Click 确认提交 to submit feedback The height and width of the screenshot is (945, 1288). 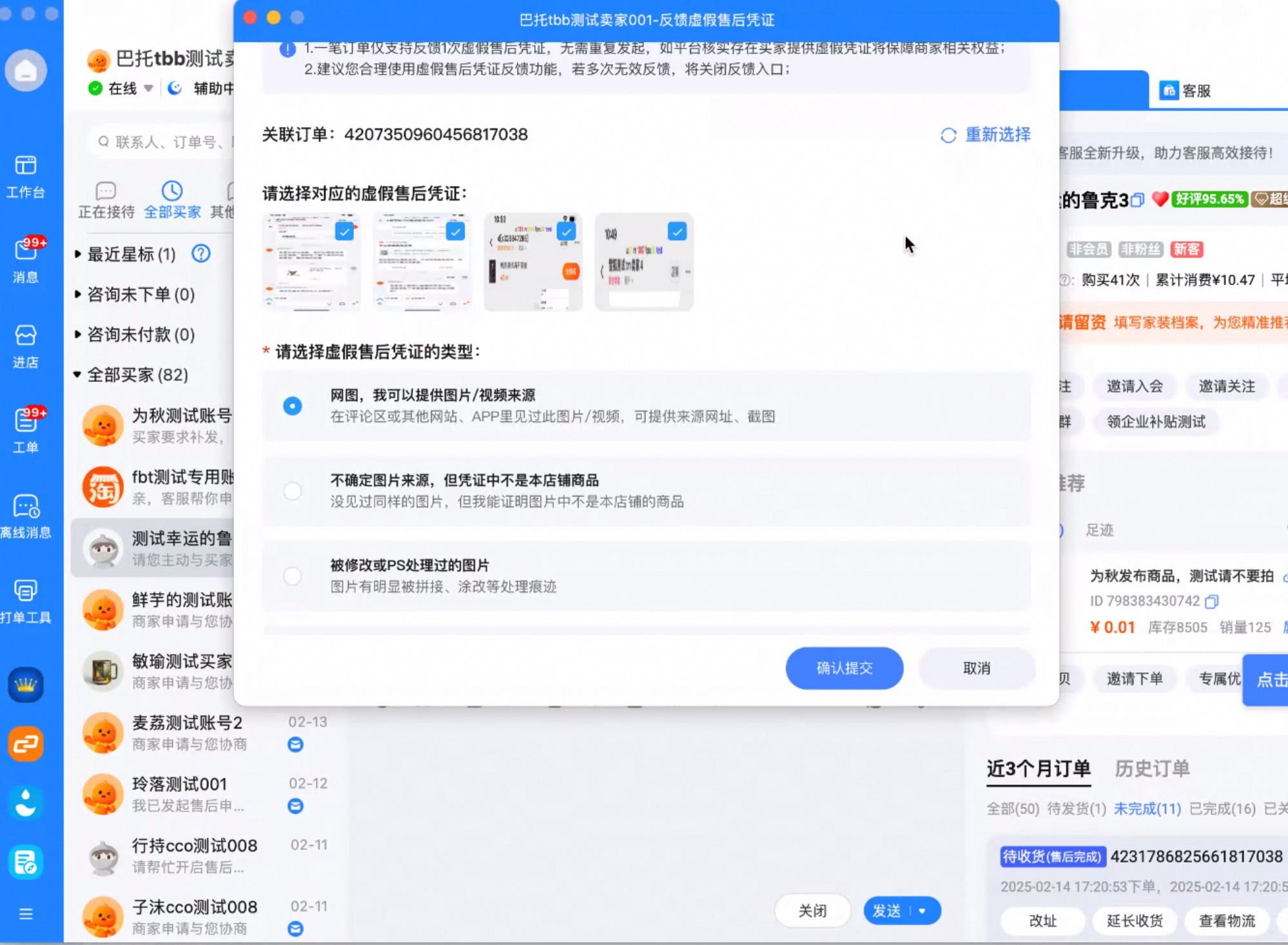844,668
